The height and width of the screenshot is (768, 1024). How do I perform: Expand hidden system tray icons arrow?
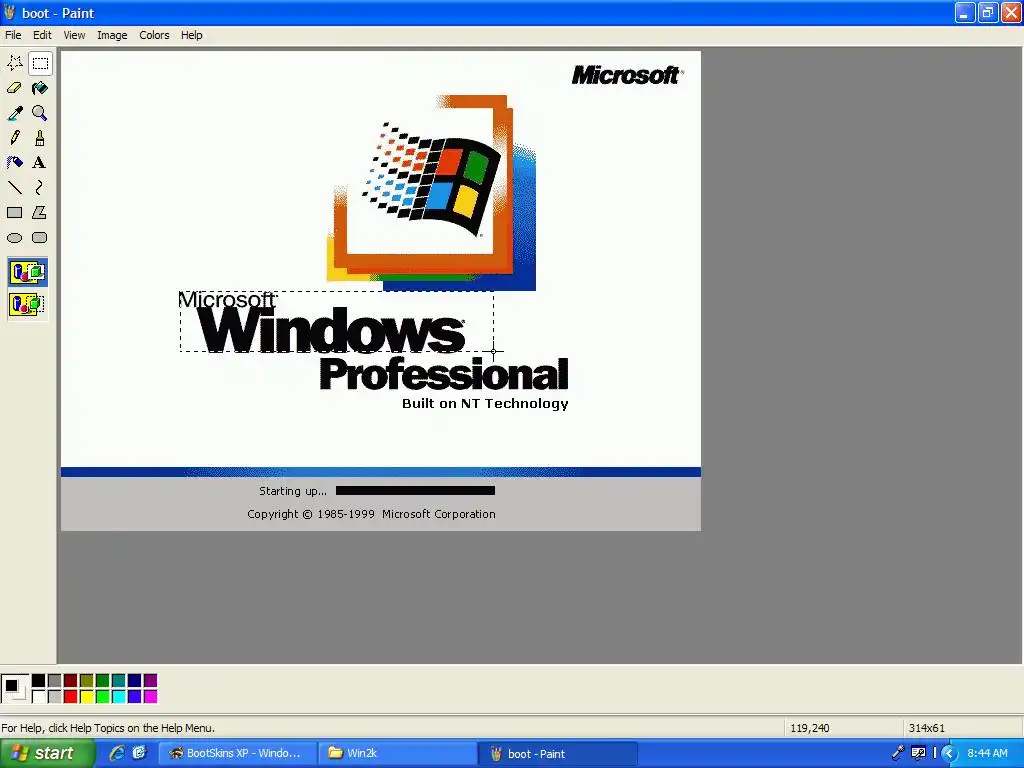pyautogui.click(x=949, y=754)
